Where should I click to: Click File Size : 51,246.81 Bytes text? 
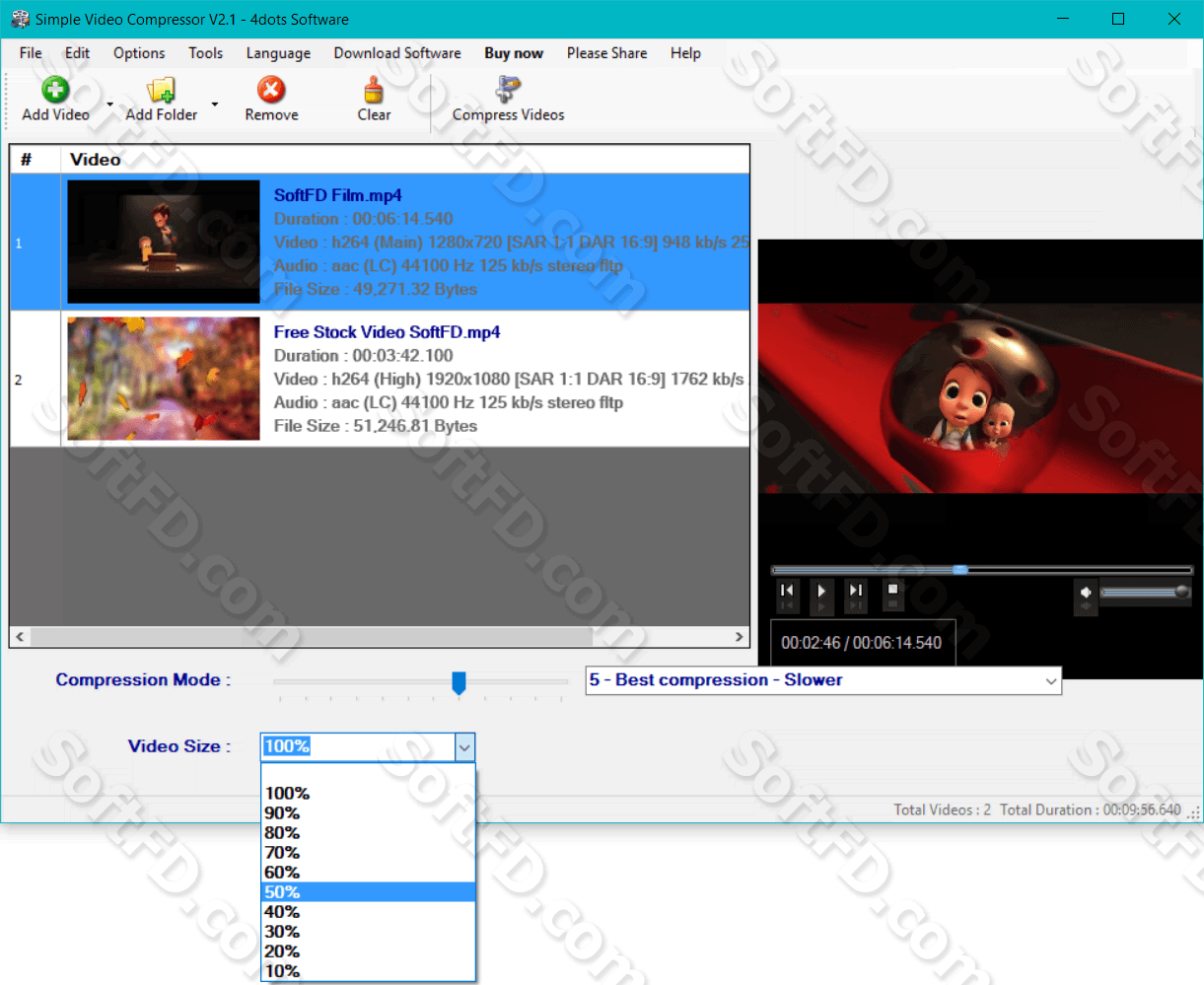(x=375, y=426)
